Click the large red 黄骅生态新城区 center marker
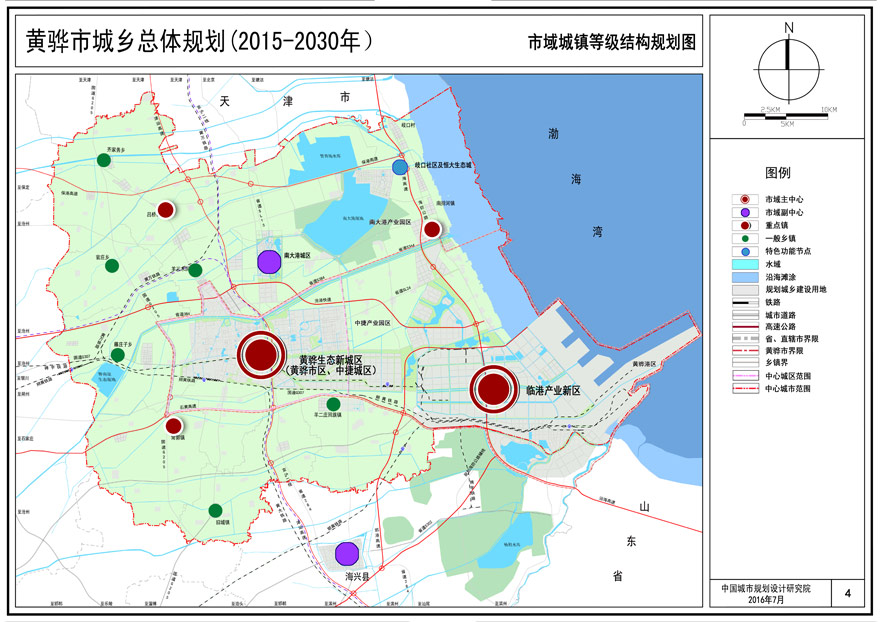The height and width of the screenshot is (622, 880). point(261,355)
